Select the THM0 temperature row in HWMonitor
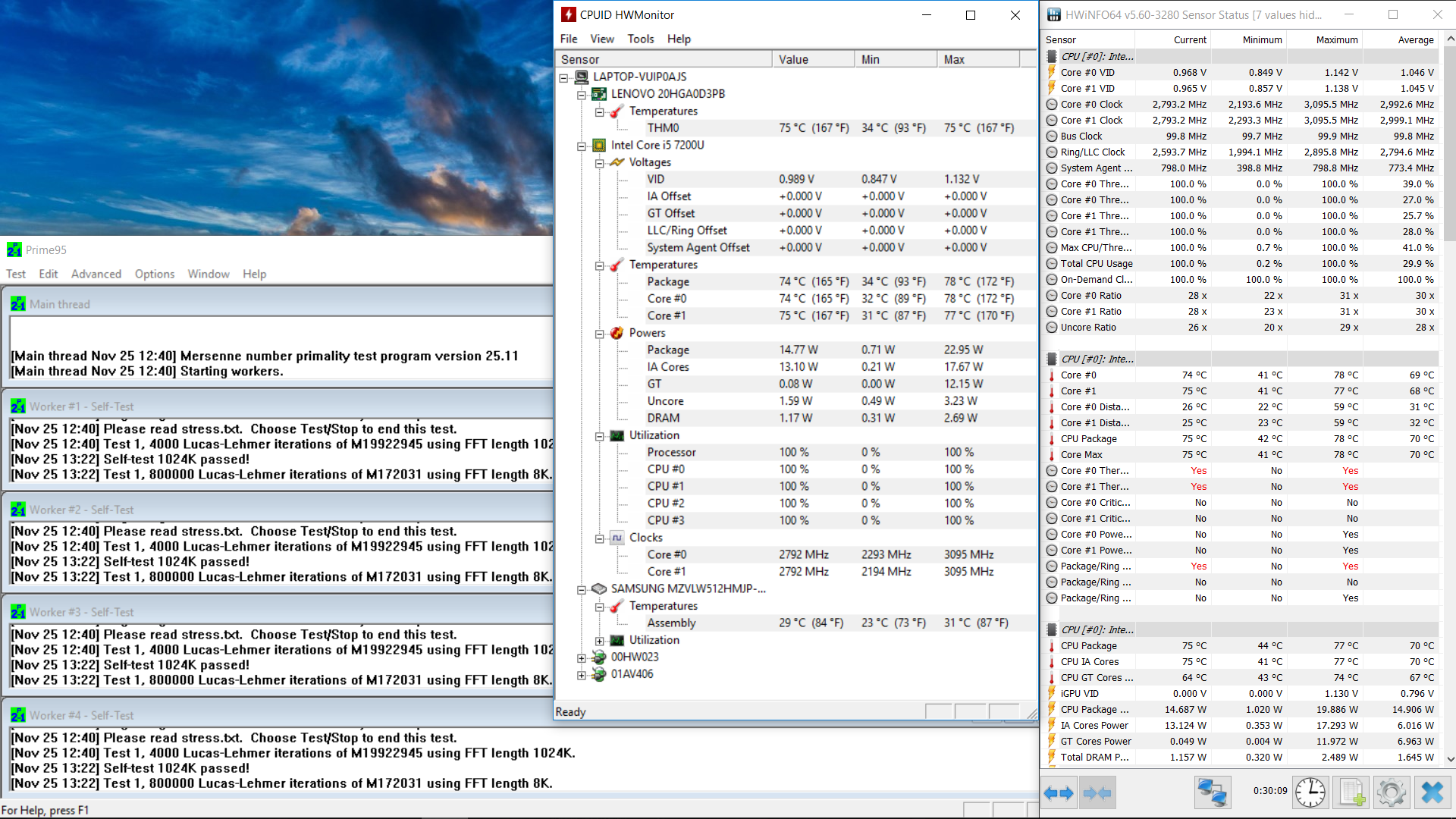The image size is (1456, 819). point(796,128)
